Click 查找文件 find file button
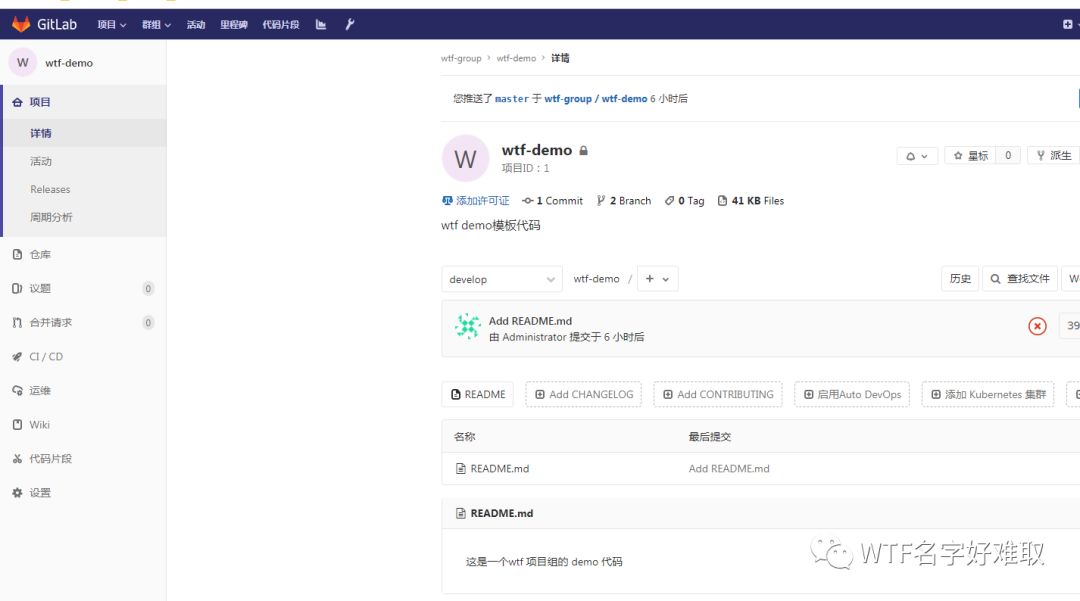This screenshot has height=601, width=1080. click(1019, 279)
